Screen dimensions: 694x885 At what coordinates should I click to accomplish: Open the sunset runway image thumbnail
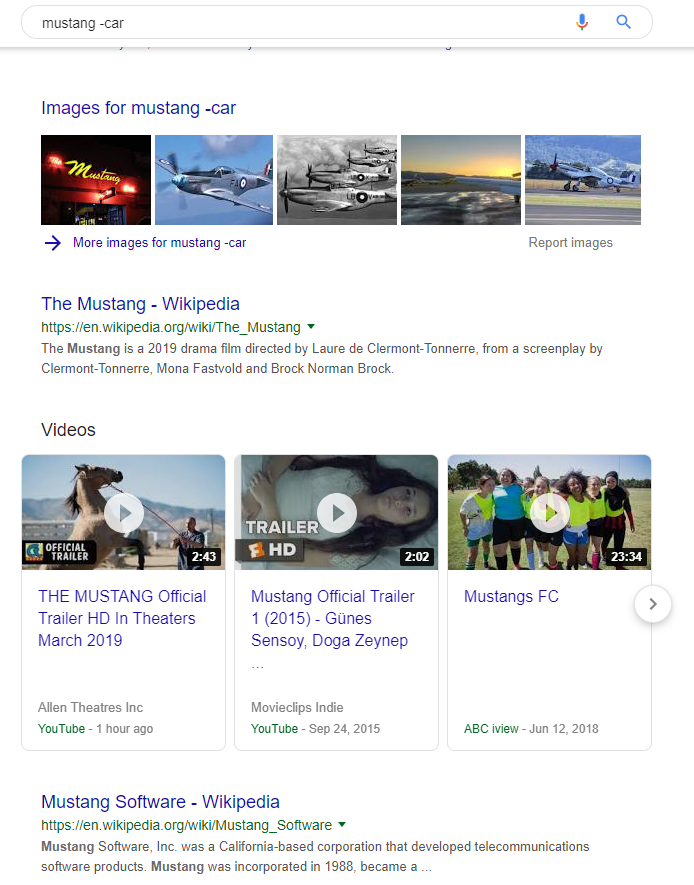tap(461, 179)
